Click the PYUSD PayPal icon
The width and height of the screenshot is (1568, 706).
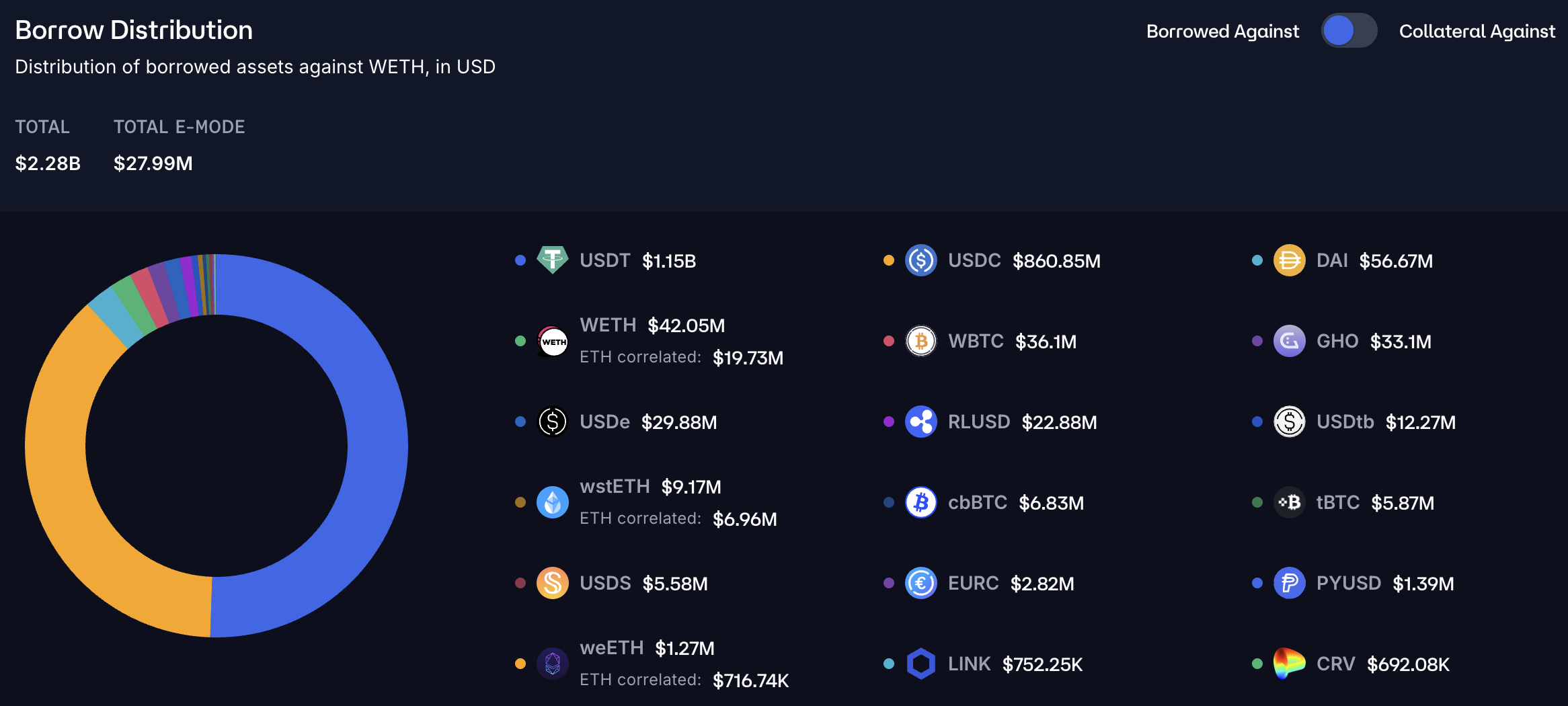click(x=1290, y=583)
